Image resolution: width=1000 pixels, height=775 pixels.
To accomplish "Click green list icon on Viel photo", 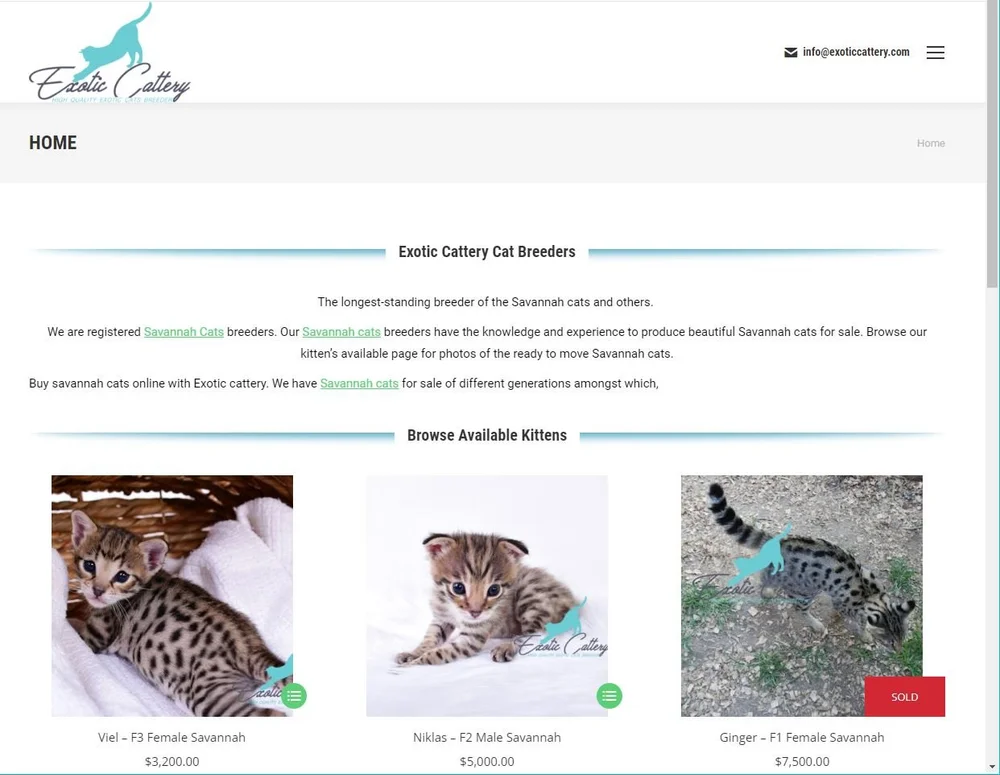I will (294, 695).
